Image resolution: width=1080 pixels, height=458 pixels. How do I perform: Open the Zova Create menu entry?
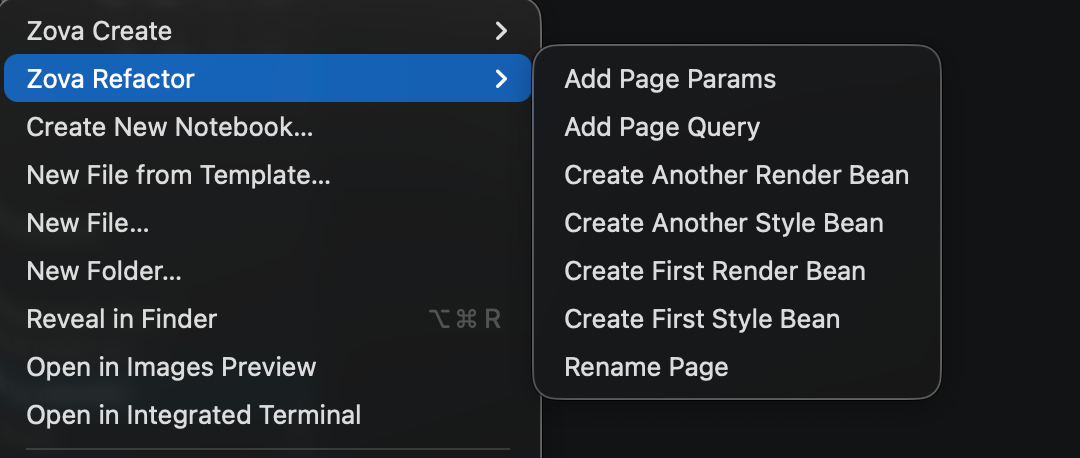[x=100, y=31]
